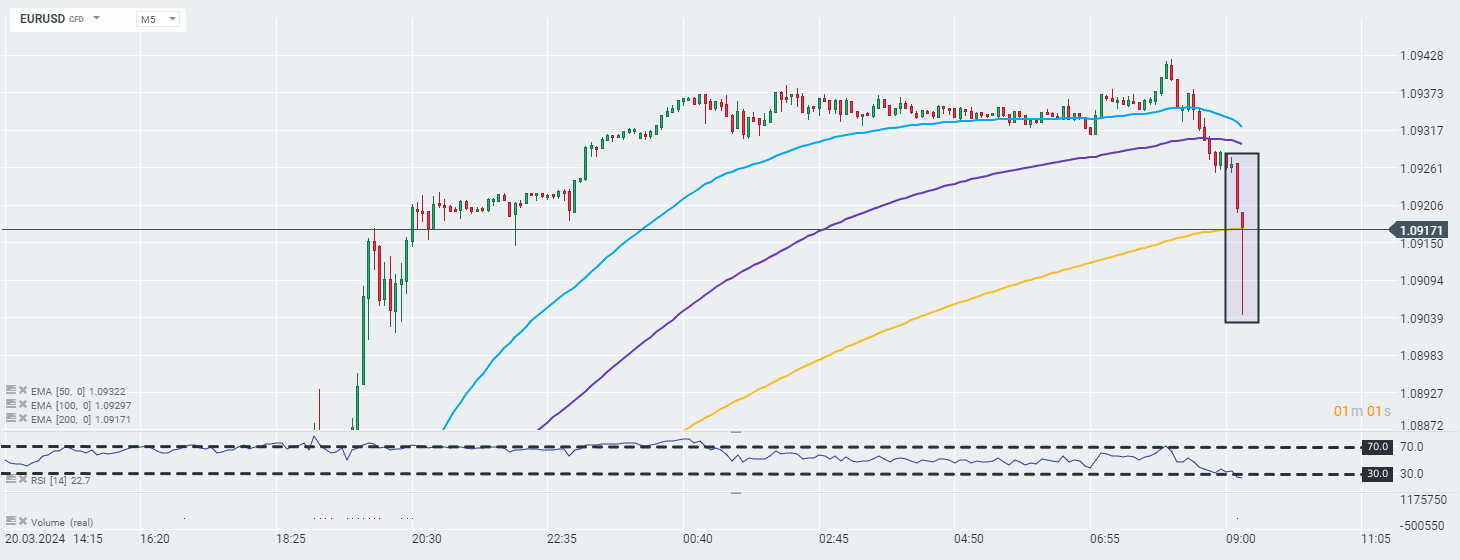Image resolution: width=1460 pixels, height=560 pixels.
Task: Click the EURUSD instrument name
Action: 41,19
